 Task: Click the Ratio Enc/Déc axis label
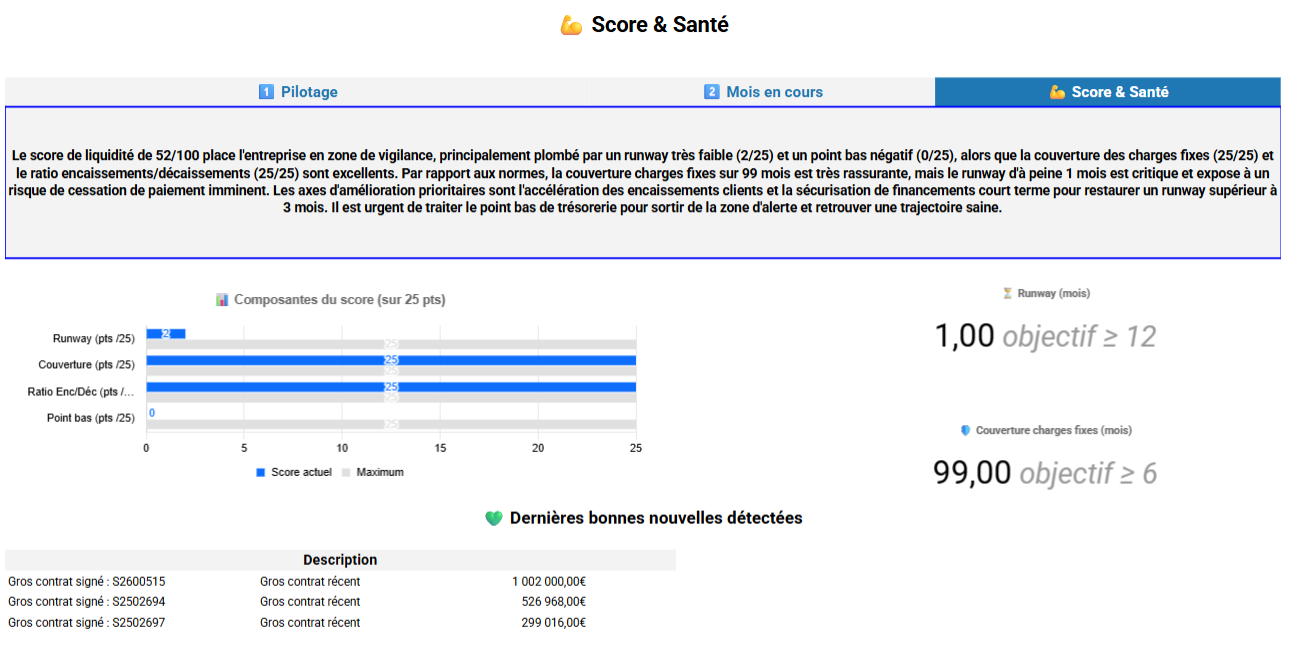pos(81,392)
